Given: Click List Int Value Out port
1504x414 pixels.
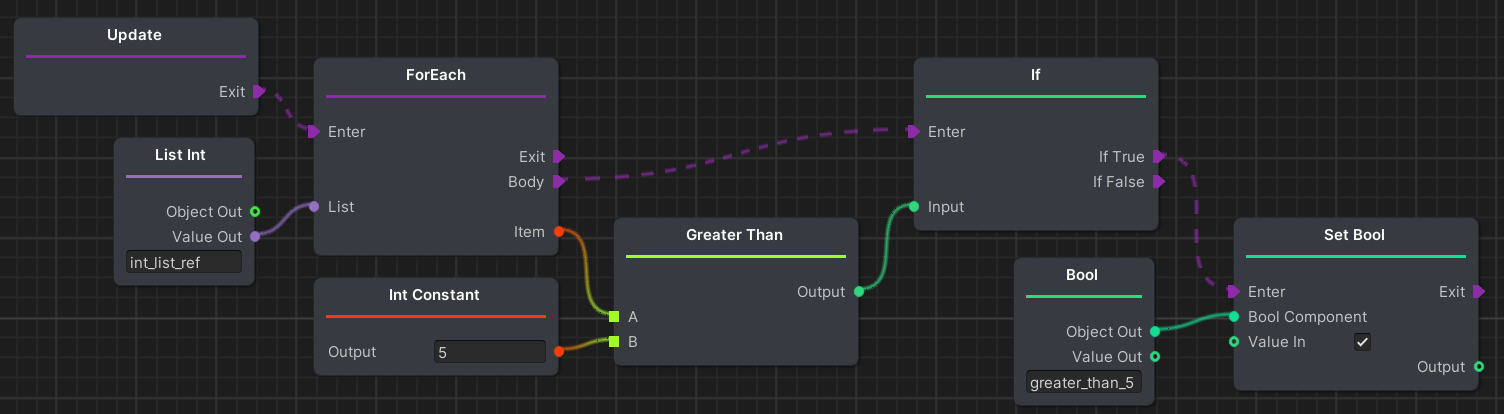Looking at the screenshot, I should tap(254, 236).
